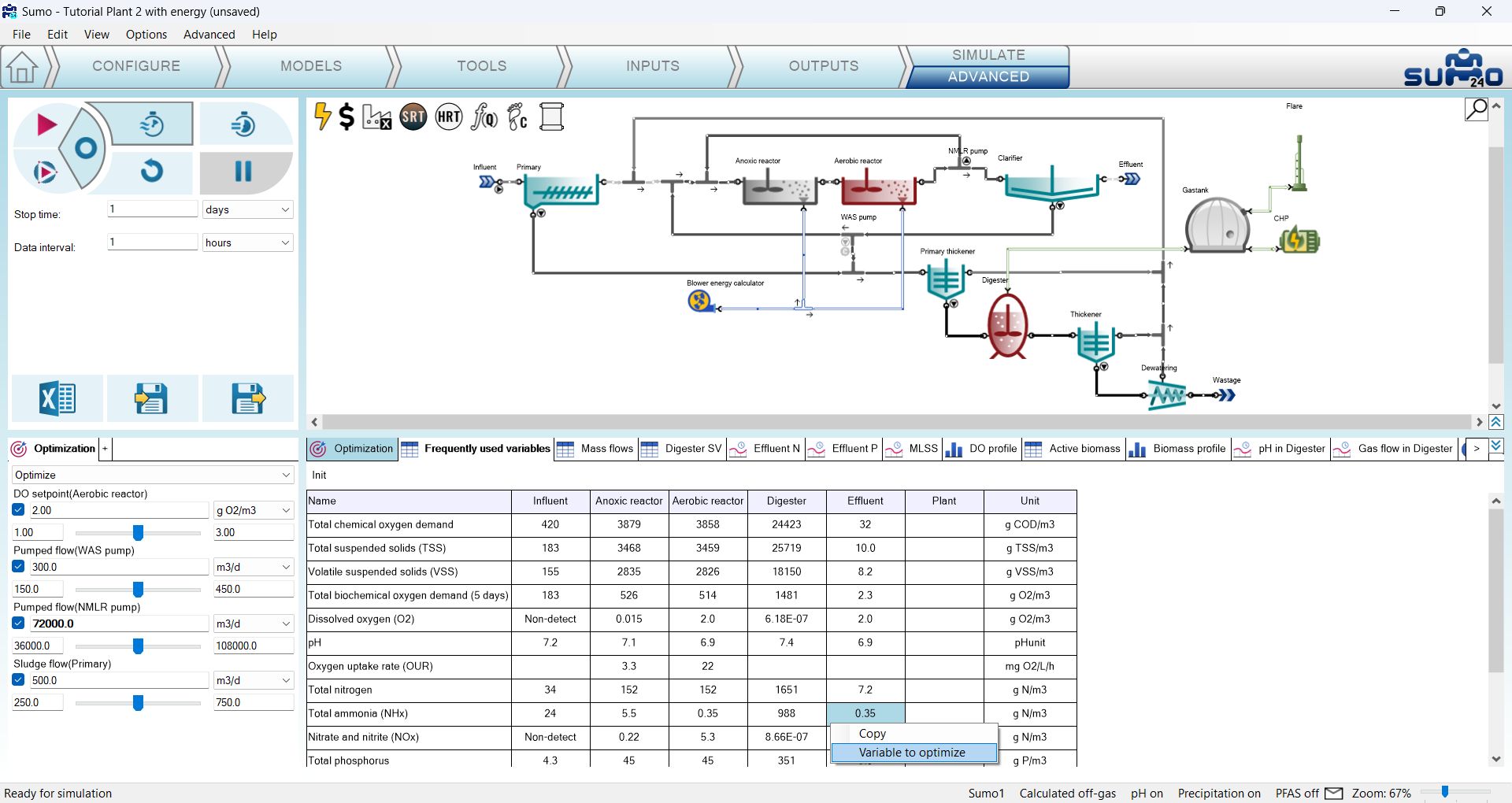Viewport: 1512px width, 803px height.
Task: Click the add optimization tab plus button
Action: 105,449
